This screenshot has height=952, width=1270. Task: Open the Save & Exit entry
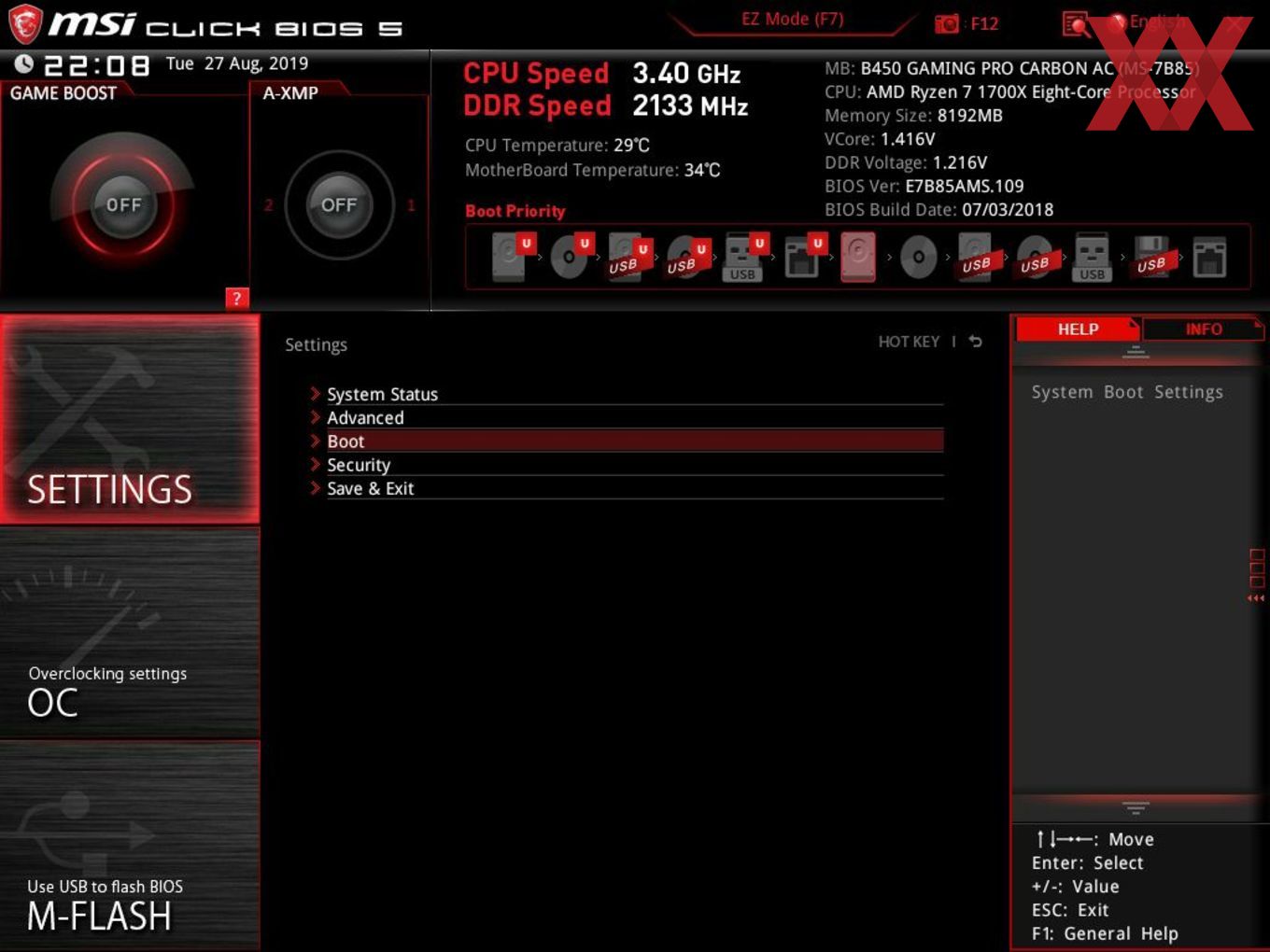point(626,488)
